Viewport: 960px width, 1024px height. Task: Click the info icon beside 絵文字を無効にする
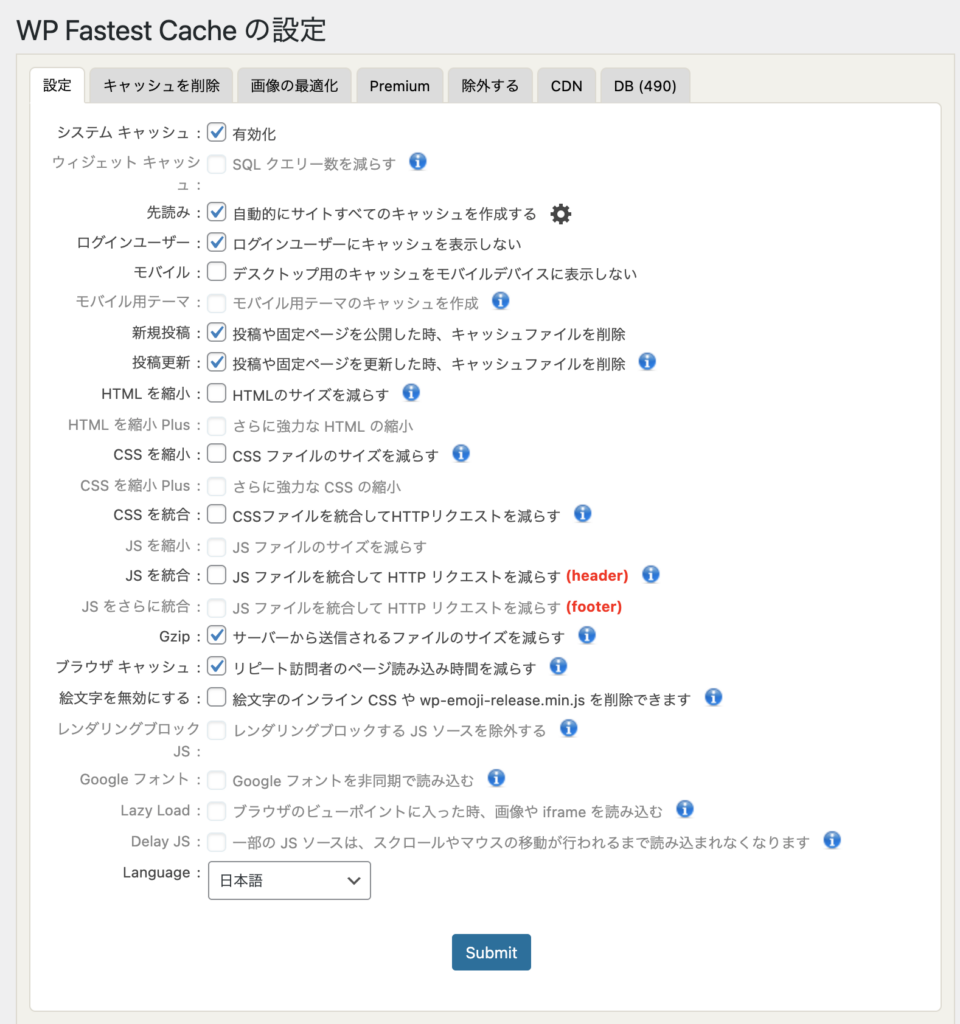click(713, 697)
